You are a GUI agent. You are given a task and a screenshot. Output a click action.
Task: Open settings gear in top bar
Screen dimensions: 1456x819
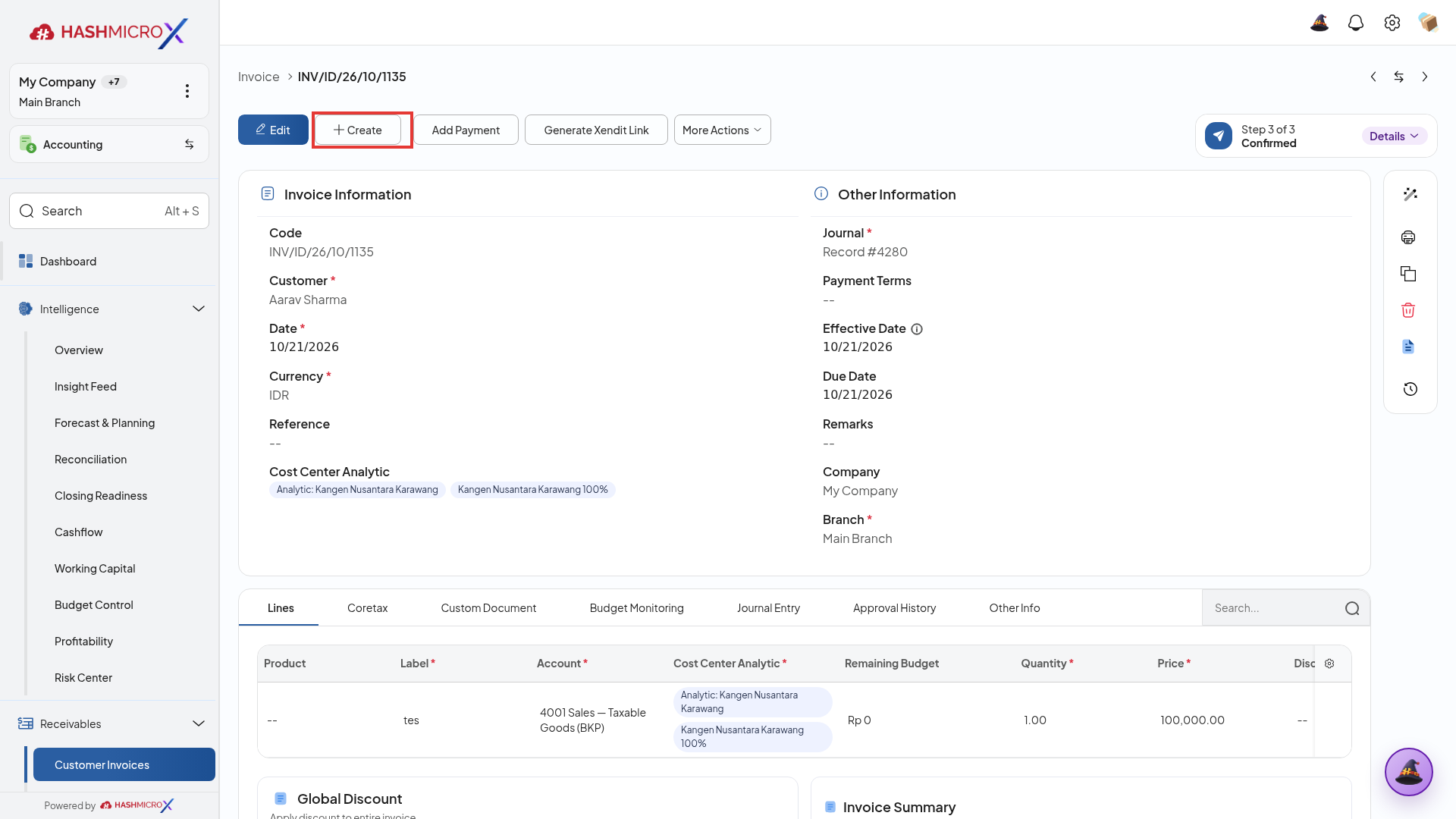point(1392,23)
